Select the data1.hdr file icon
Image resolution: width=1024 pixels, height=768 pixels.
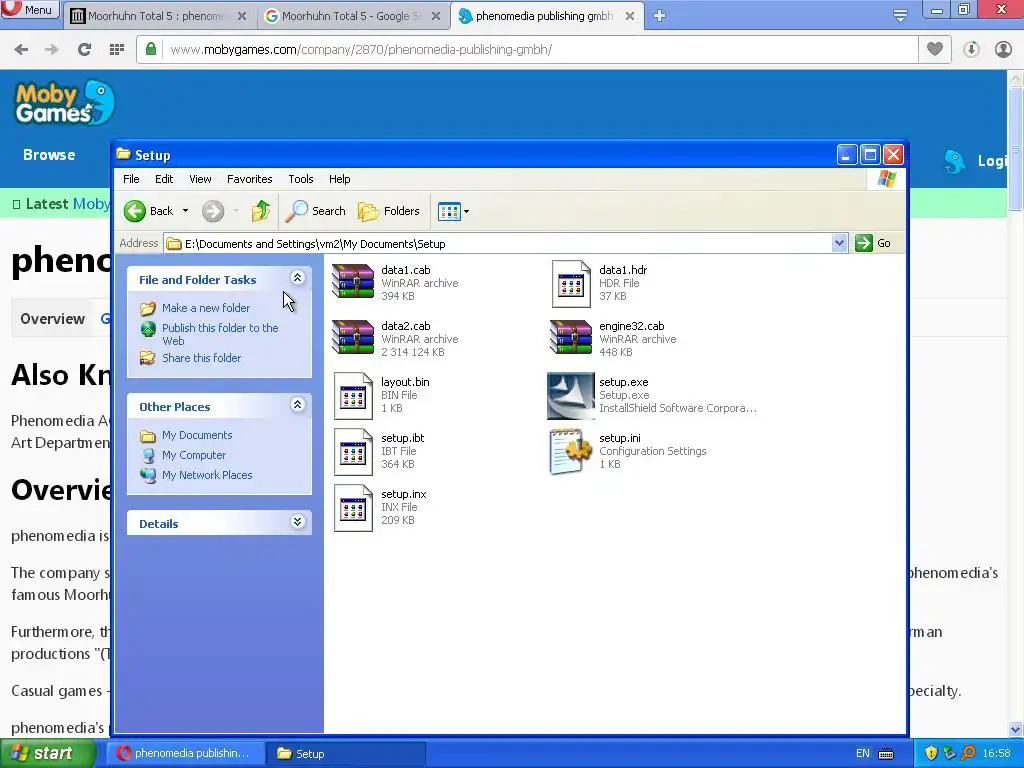coord(571,283)
